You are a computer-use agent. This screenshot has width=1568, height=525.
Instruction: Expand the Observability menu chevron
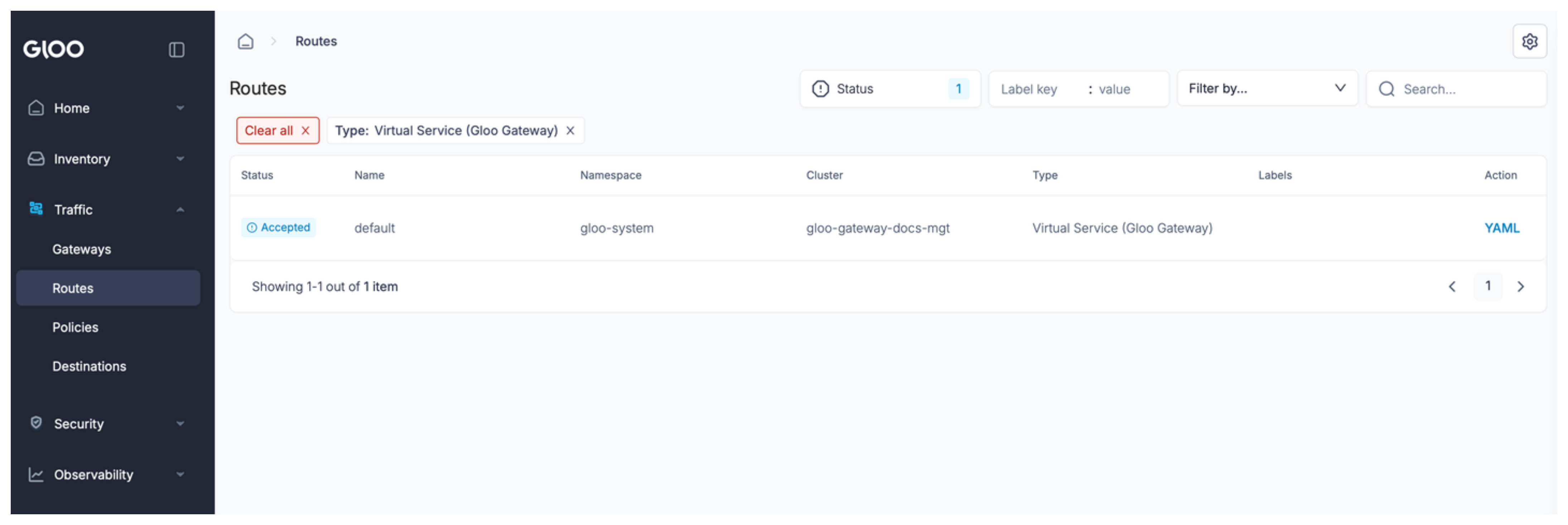pyautogui.click(x=180, y=475)
